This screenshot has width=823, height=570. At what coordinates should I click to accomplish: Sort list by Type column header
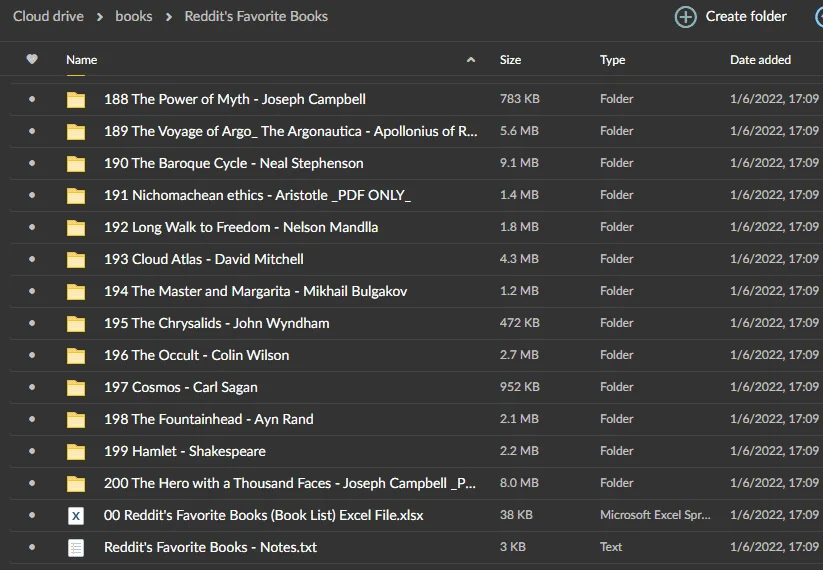[613, 60]
